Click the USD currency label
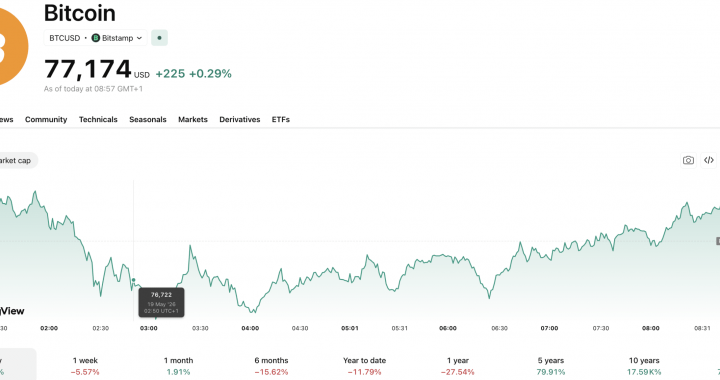The height and width of the screenshot is (380, 720). (x=142, y=75)
